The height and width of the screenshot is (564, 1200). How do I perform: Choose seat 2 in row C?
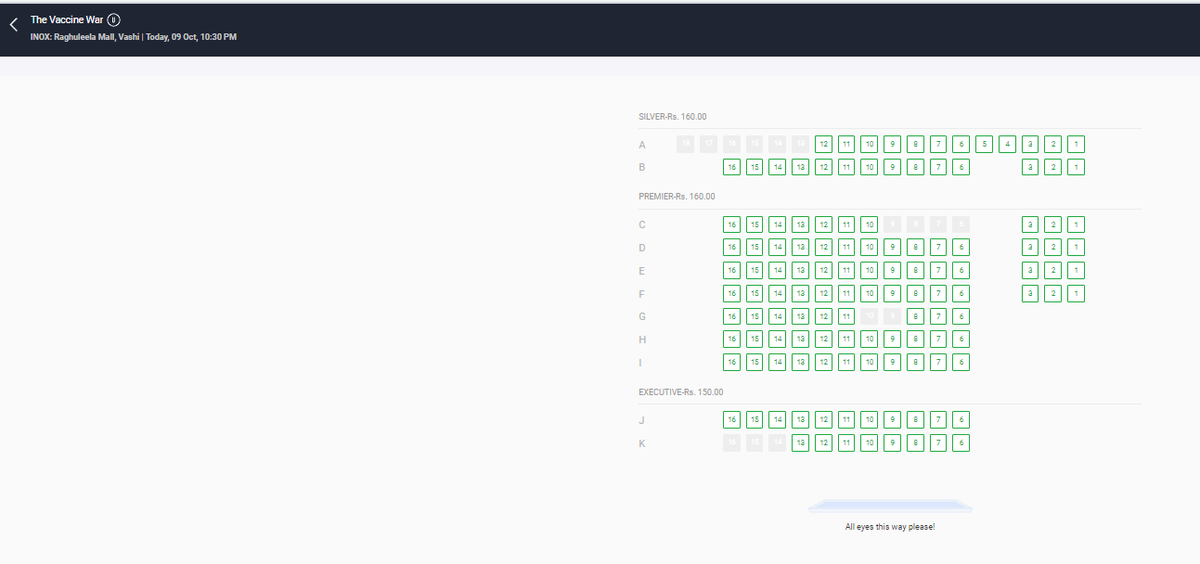click(1053, 224)
